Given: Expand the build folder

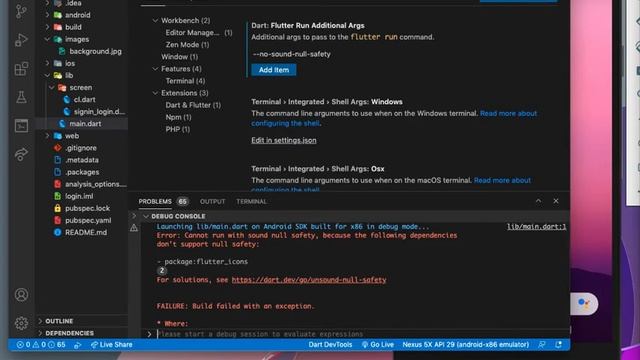Looking at the screenshot, I should (x=47, y=27).
